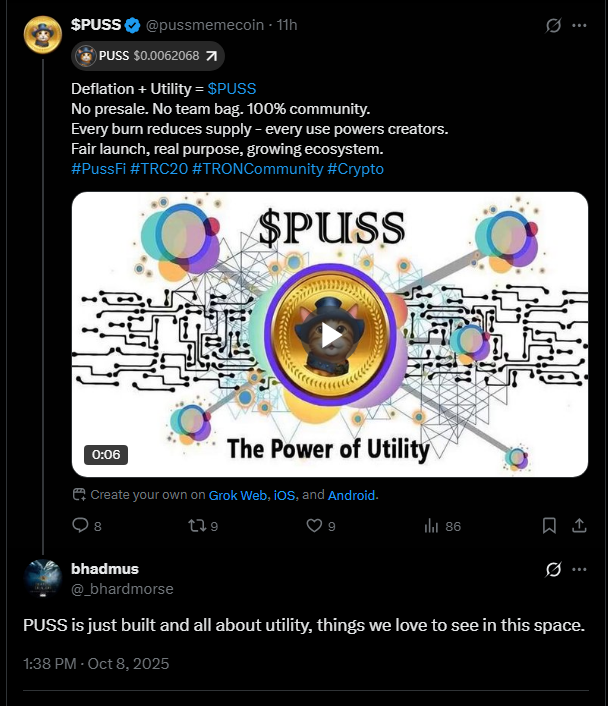The image size is (608, 706).
Task: Repost the $PUSS tweet
Action: (x=195, y=525)
